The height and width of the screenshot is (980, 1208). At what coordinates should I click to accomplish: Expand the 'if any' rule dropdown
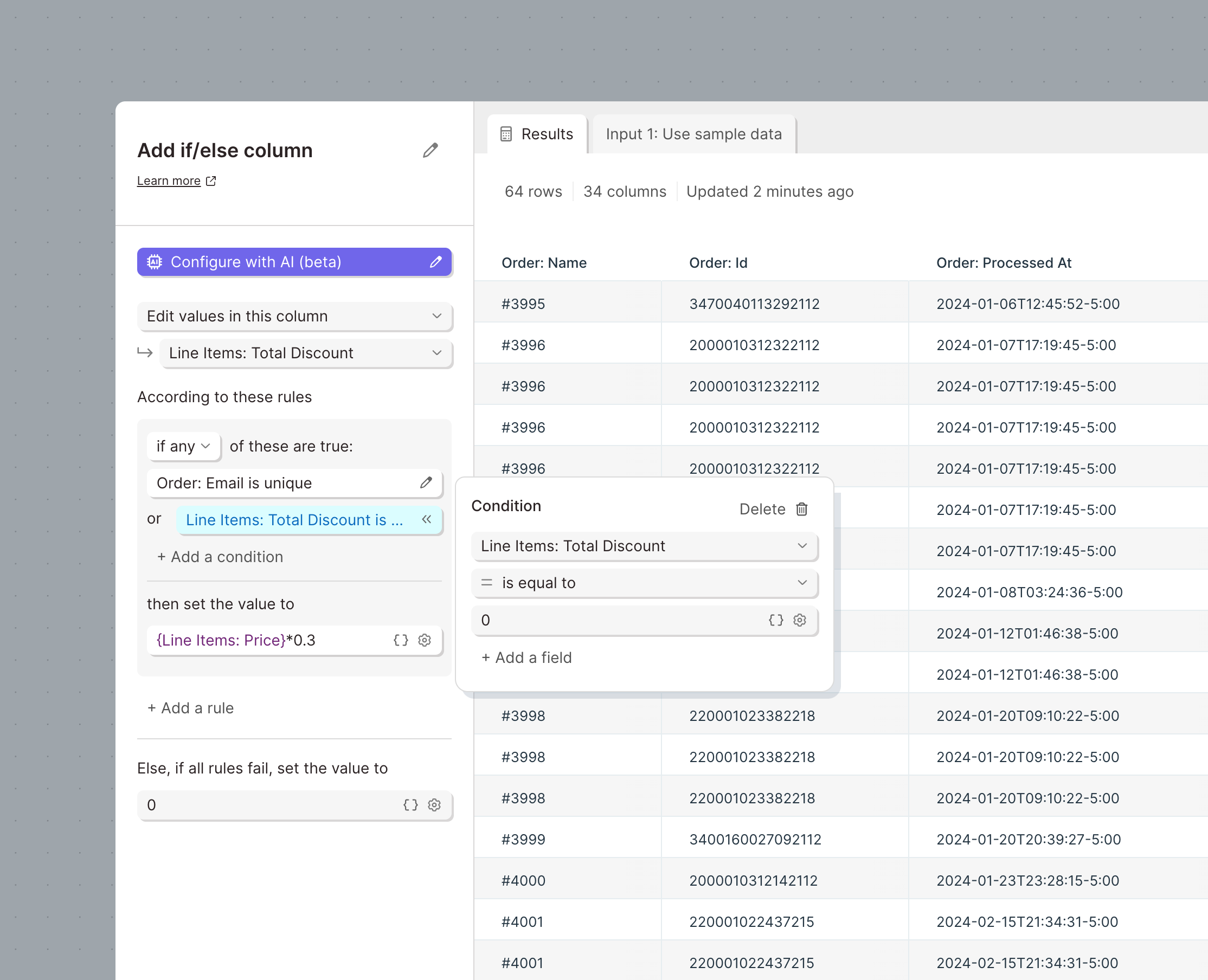pyautogui.click(x=183, y=447)
